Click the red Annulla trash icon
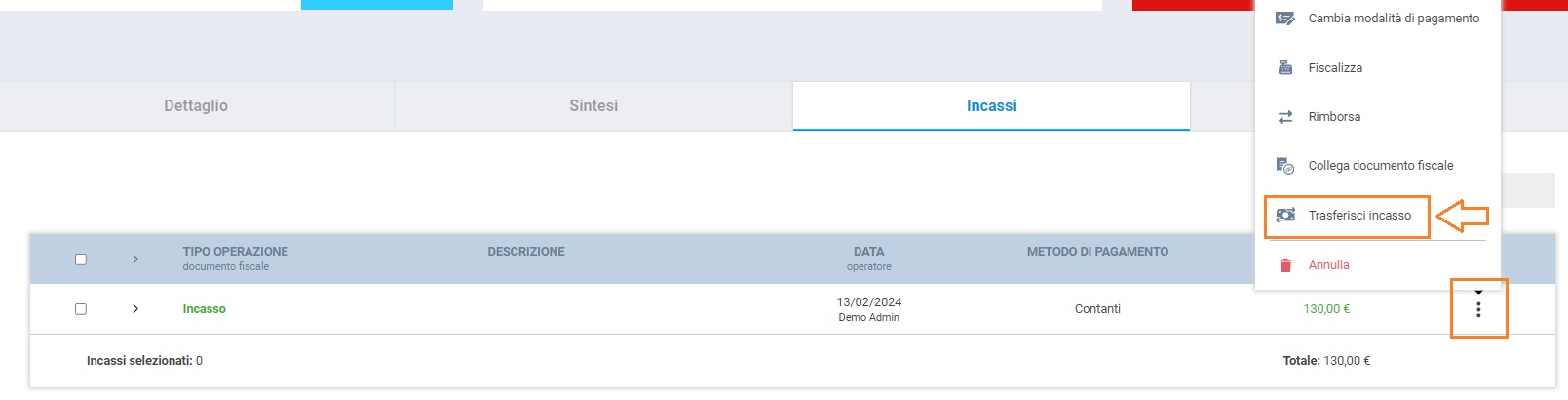Screen dimensions: 1568x400 pos(1285,265)
